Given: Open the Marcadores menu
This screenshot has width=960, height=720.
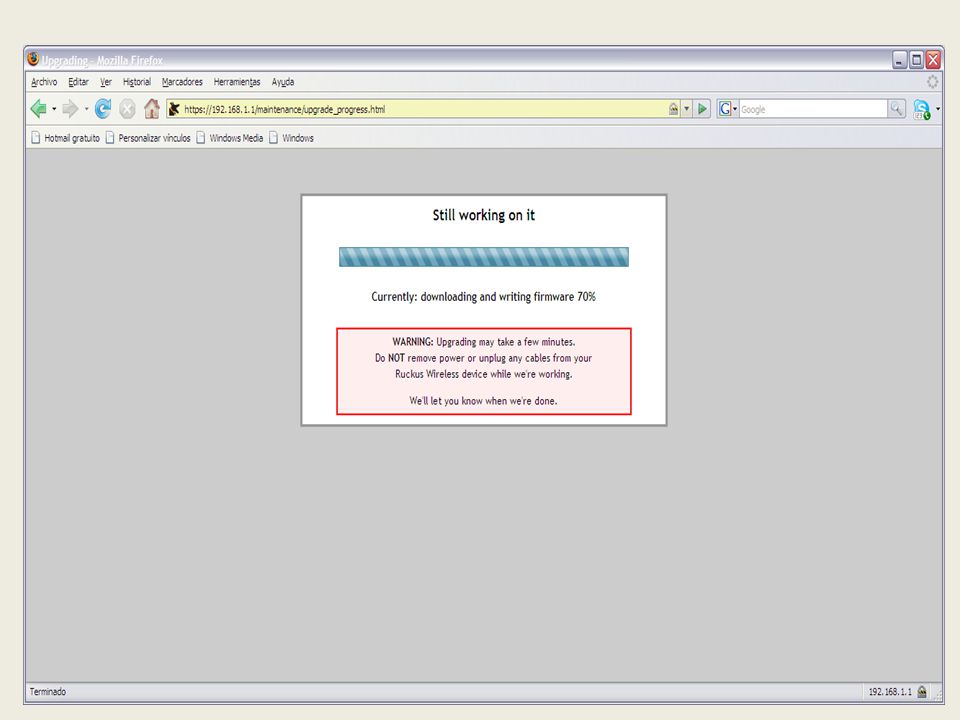Looking at the screenshot, I should [182, 81].
